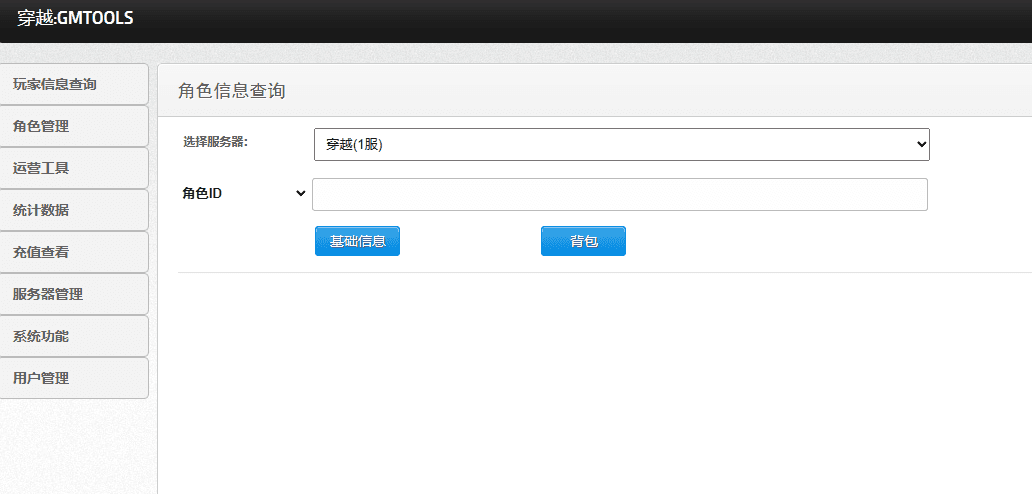Click 用户管理 in the sidebar
The width and height of the screenshot is (1032, 494).
74,378
